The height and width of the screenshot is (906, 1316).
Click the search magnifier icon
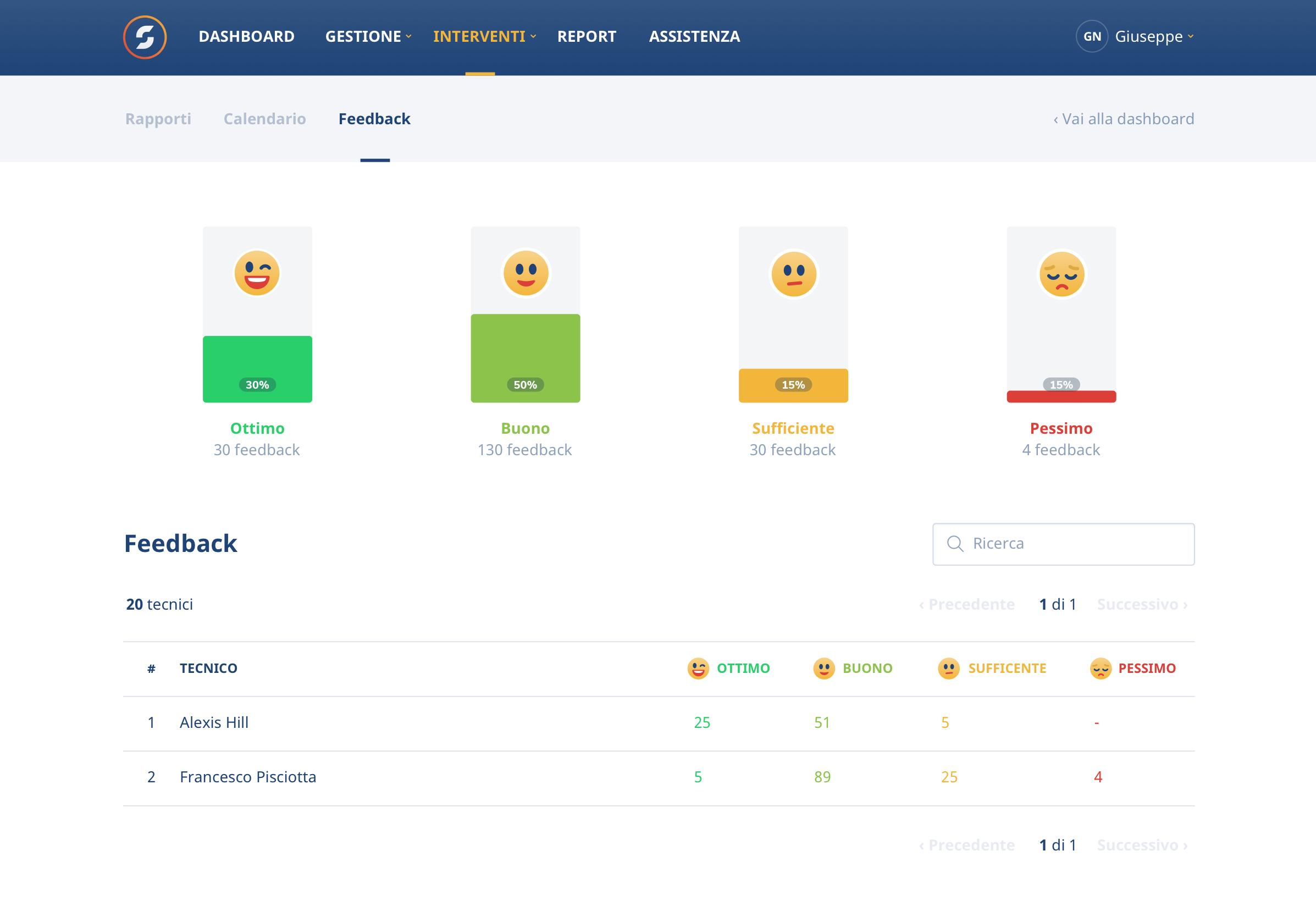point(955,544)
